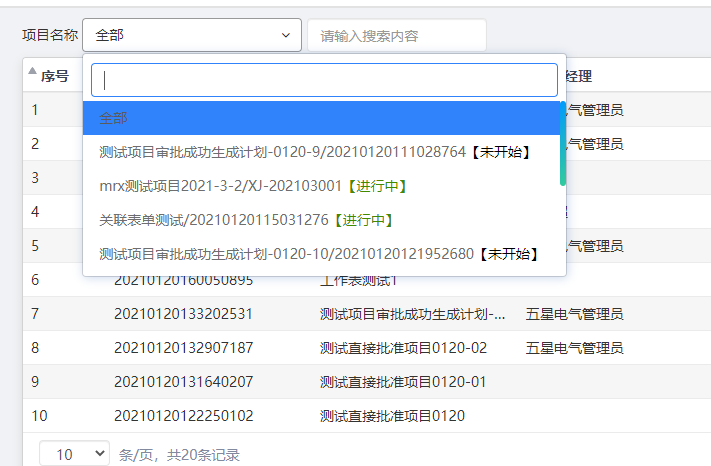Click the 经理 column header

pyautogui.click(x=579, y=76)
